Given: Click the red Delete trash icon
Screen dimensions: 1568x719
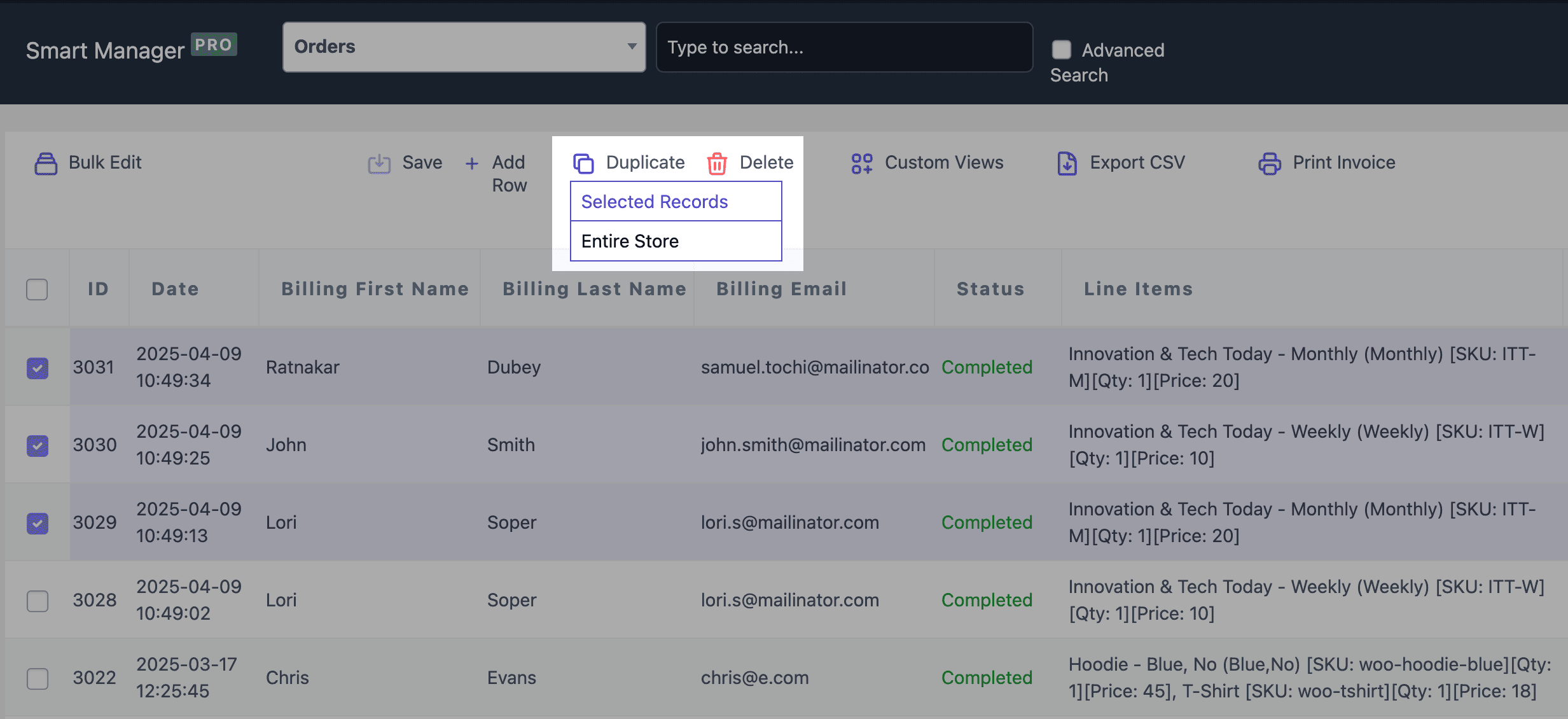Looking at the screenshot, I should coord(717,164).
